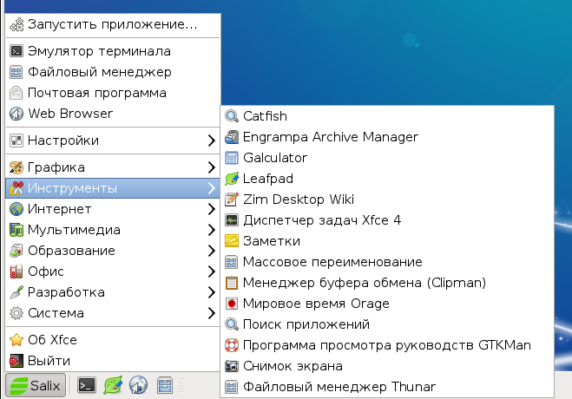
Task: Click the Web Browser globe icon in menu
Action: 16,114
